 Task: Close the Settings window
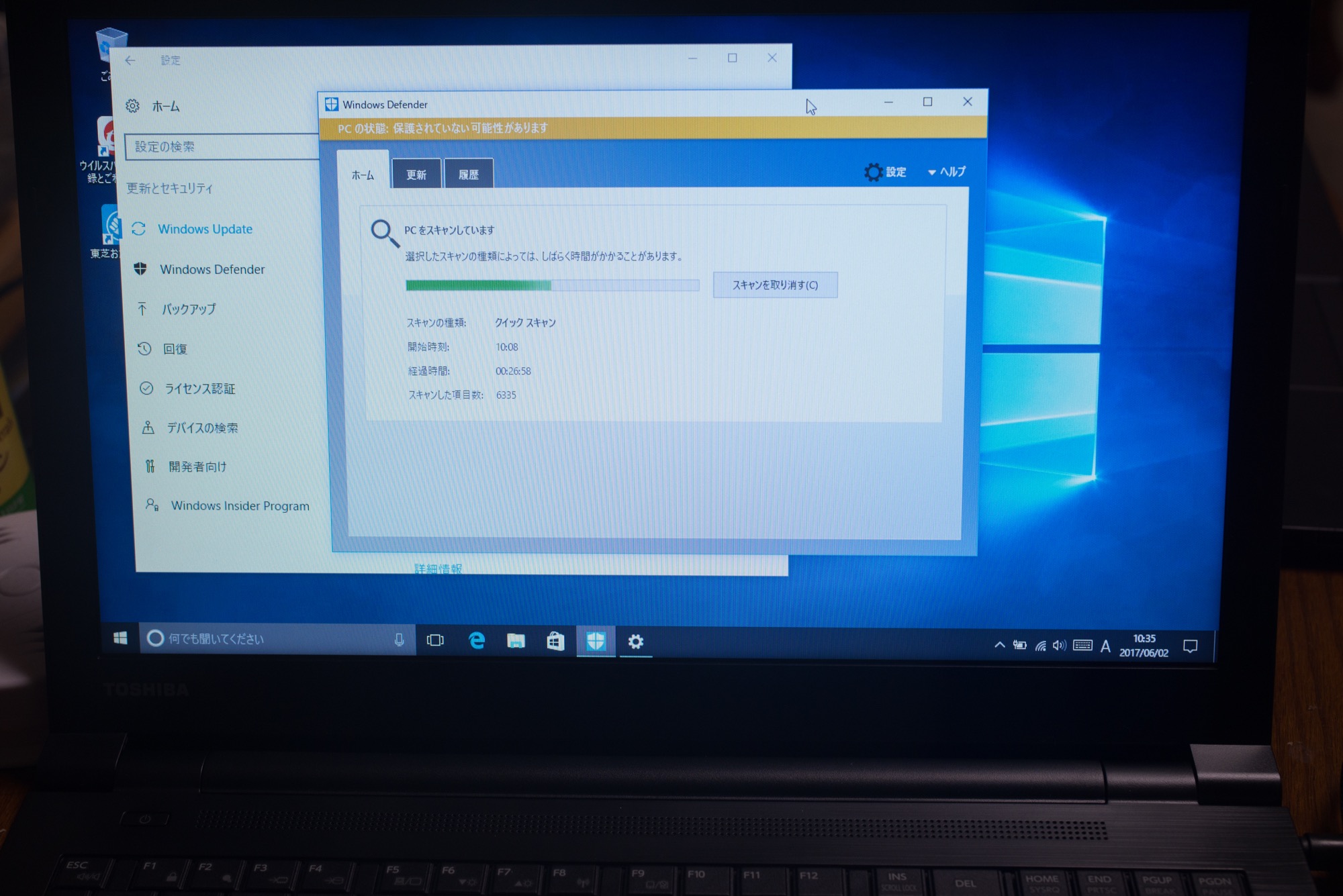tap(772, 58)
